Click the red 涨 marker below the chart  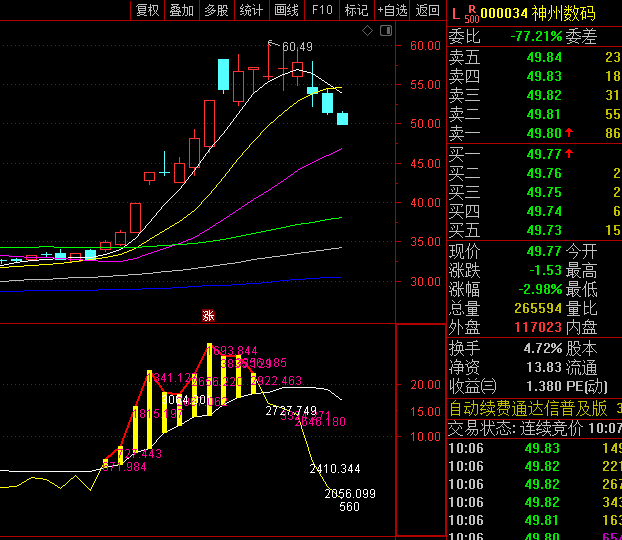tap(209, 316)
